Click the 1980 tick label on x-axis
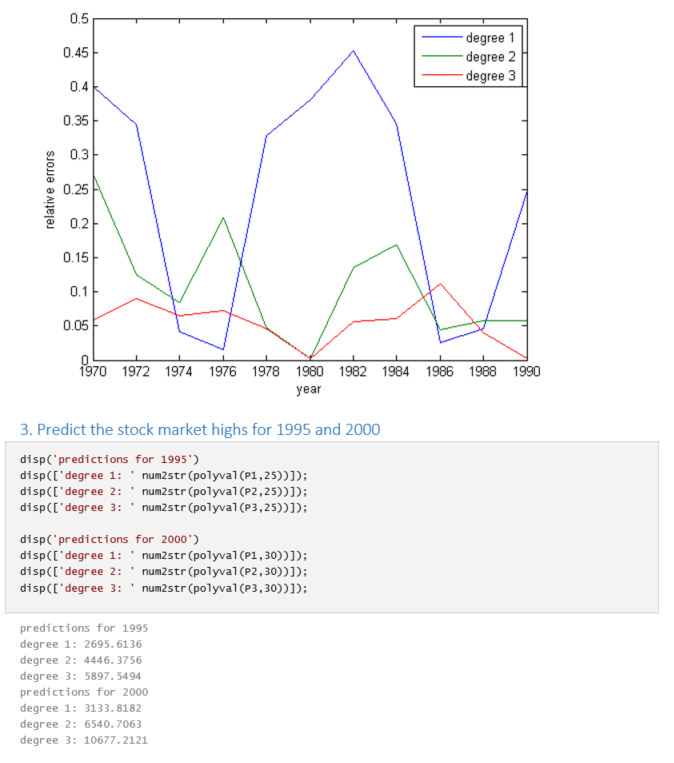The image size is (674, 763). coord(310,372)
